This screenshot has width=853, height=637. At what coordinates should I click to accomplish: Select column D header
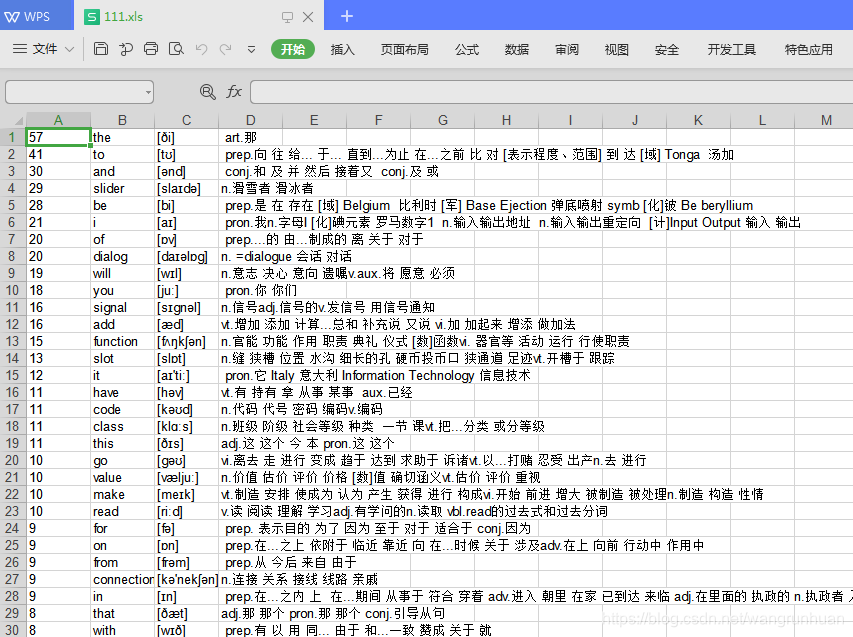click(250, 120)
